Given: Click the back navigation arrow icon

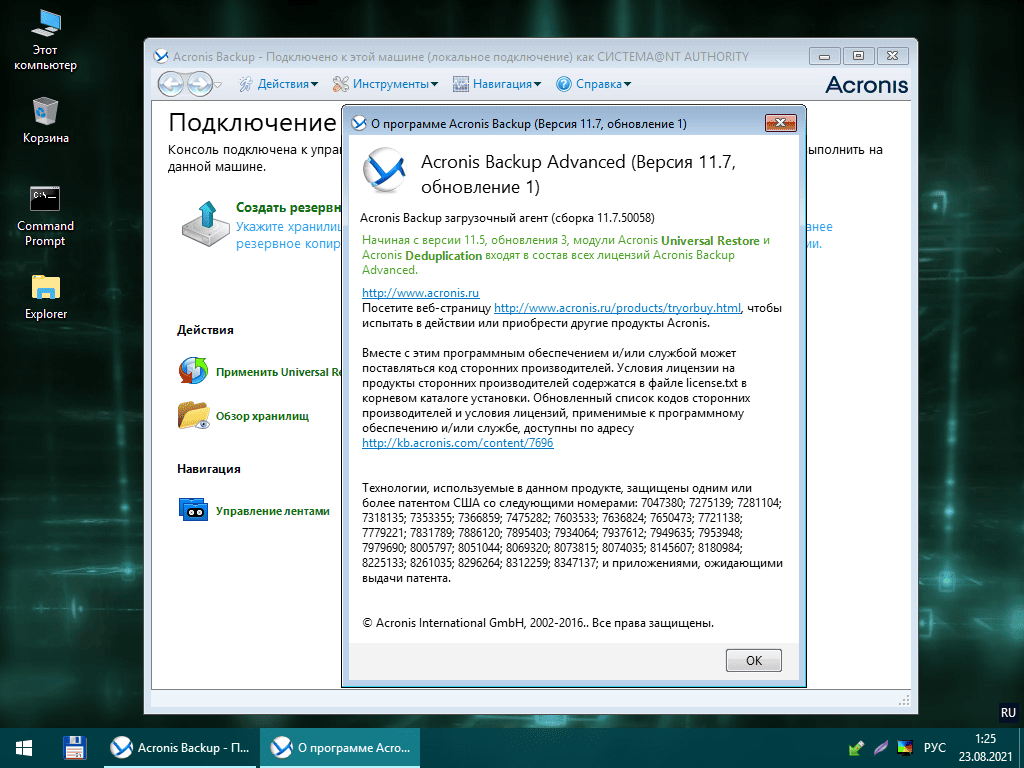Looking at the screenshot, I should (x=171, y=85).
